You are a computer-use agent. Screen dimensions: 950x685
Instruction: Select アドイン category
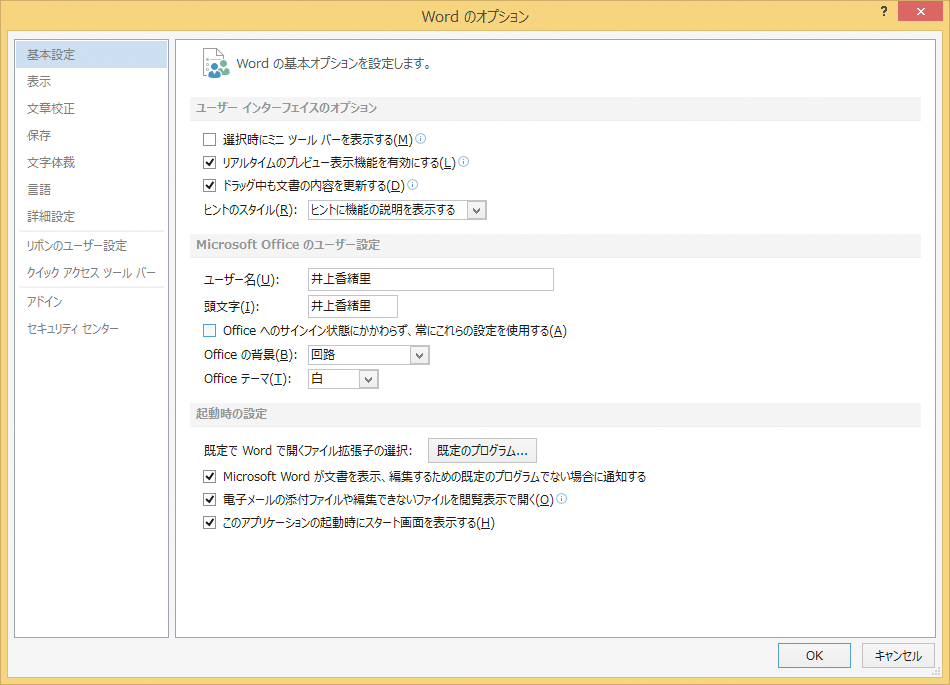[91, 302]
